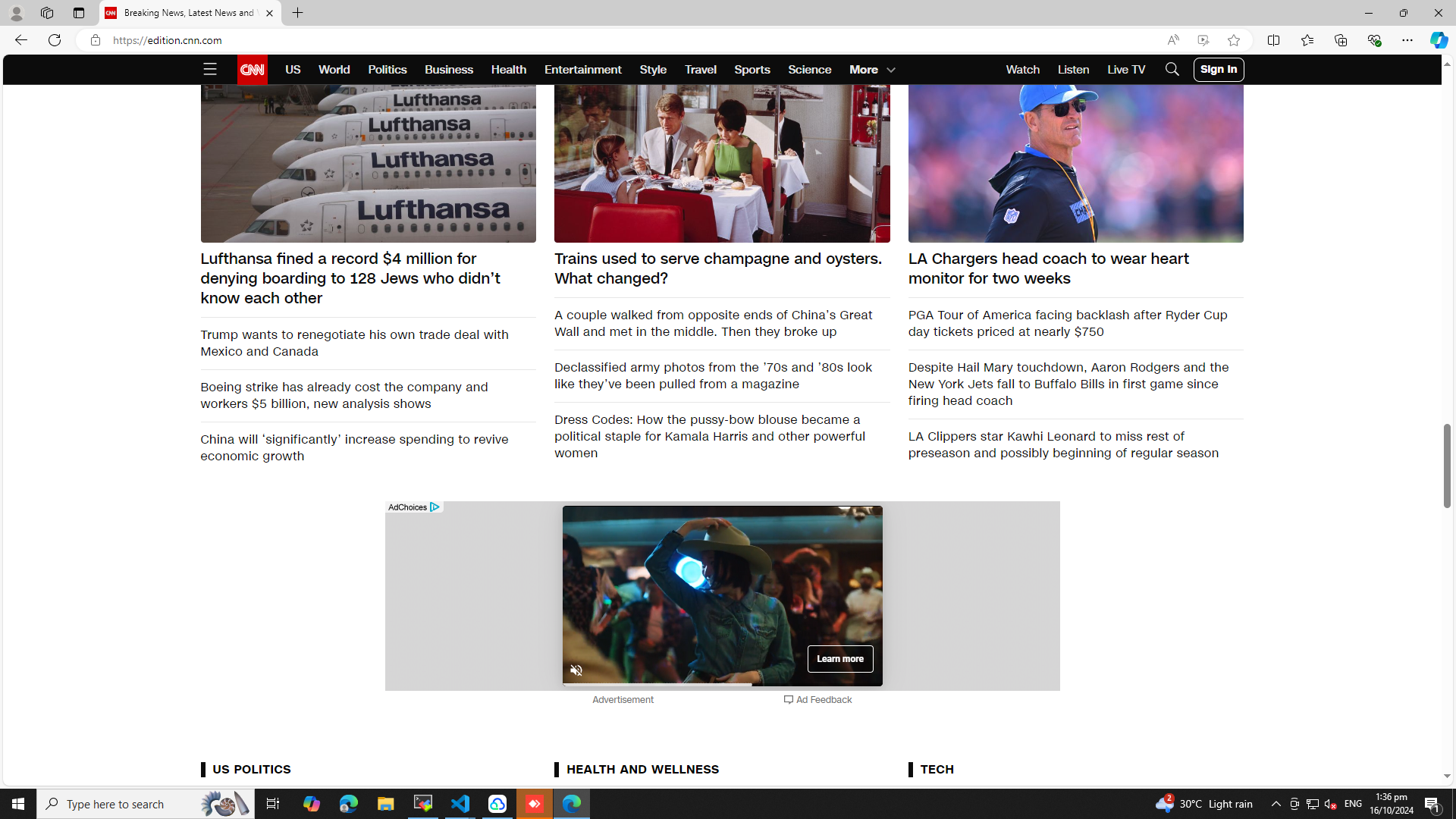
Task: Add this page to favorites star
Action: (x=1234, y=40)
